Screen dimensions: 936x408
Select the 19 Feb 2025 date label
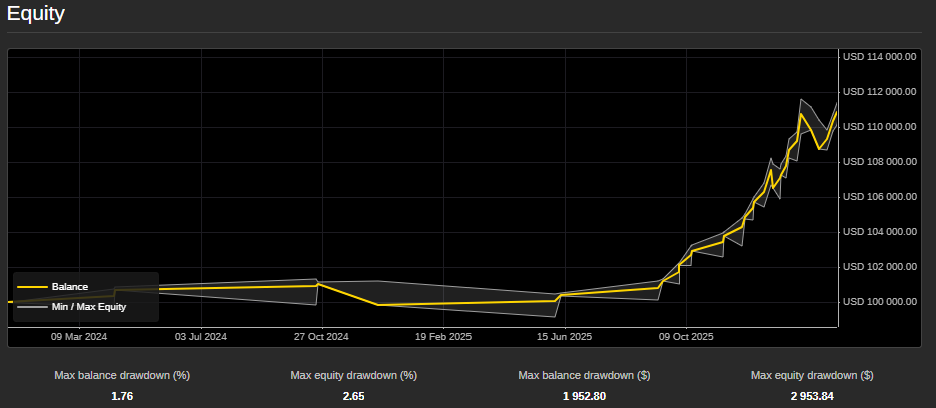click(443, 337)
